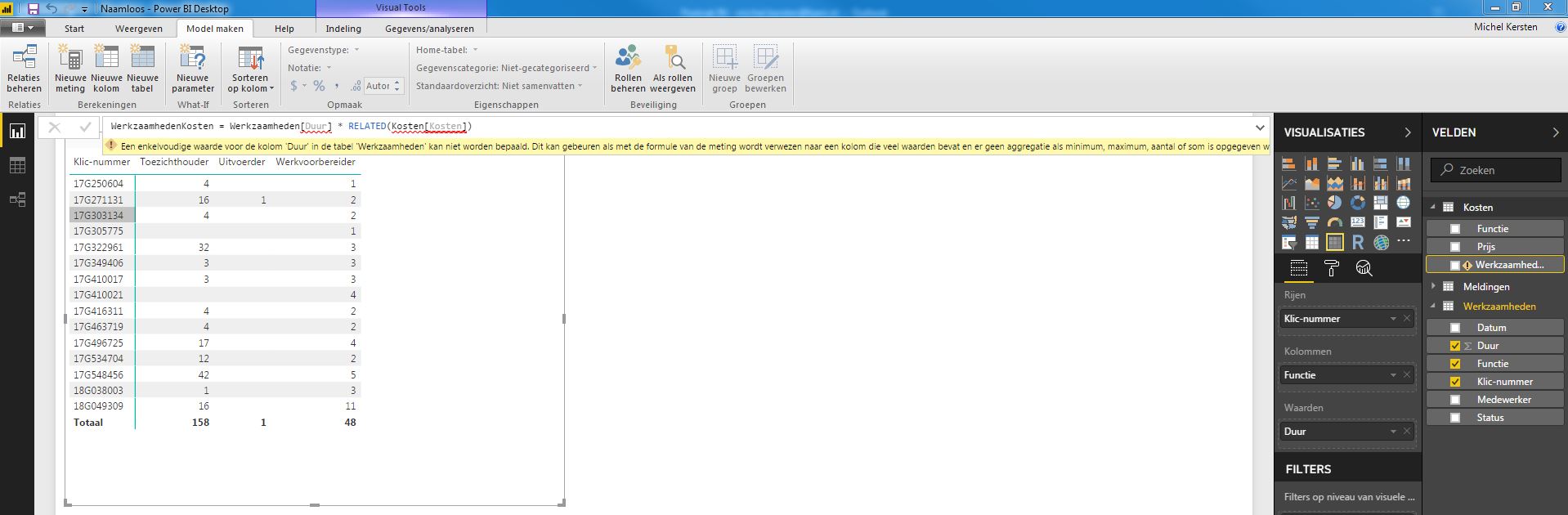Select the funnel chart visual
The width and height of the screenshot is (1568, 515).
coord(1311,222)
